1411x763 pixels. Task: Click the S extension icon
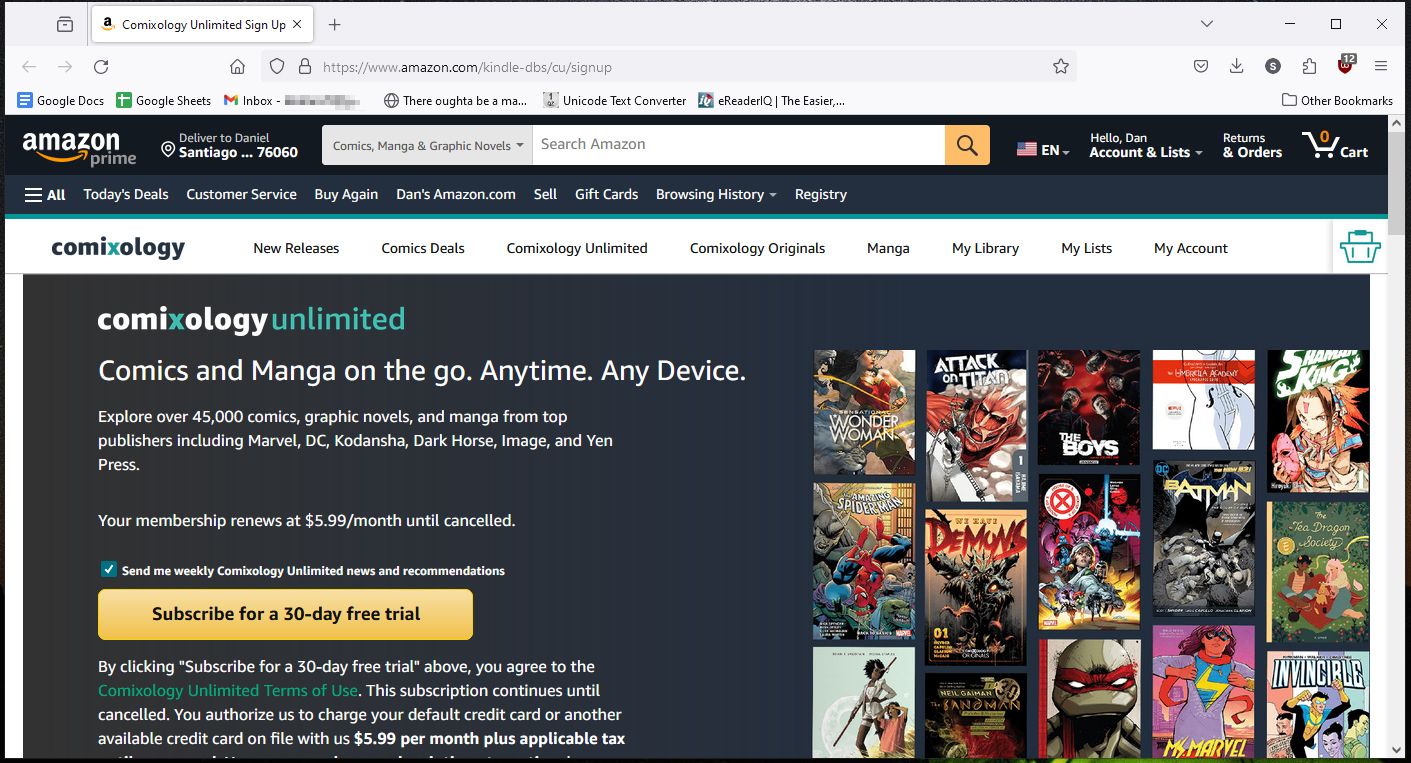1273,67
